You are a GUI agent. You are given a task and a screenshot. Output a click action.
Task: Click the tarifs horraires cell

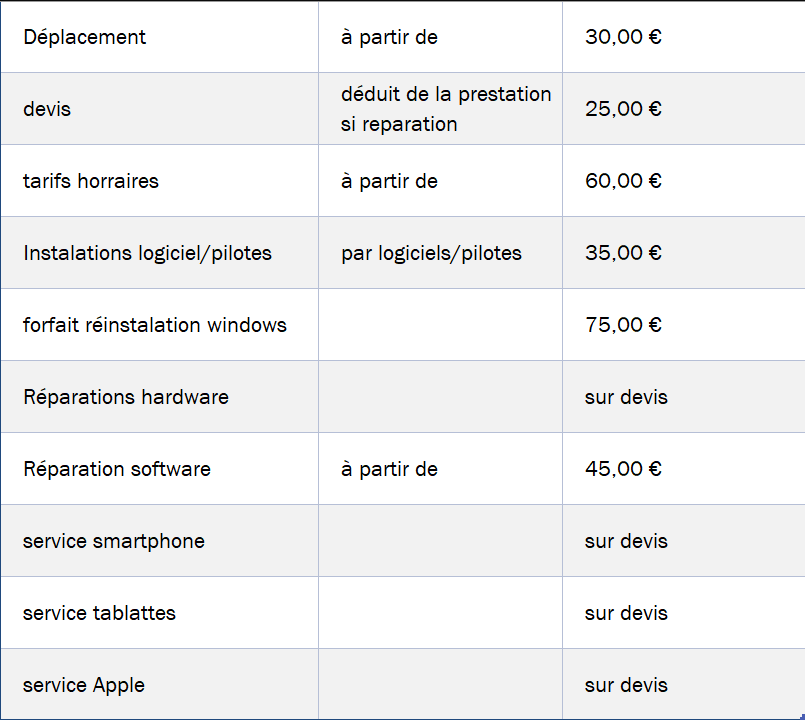[x=159, y=181]
